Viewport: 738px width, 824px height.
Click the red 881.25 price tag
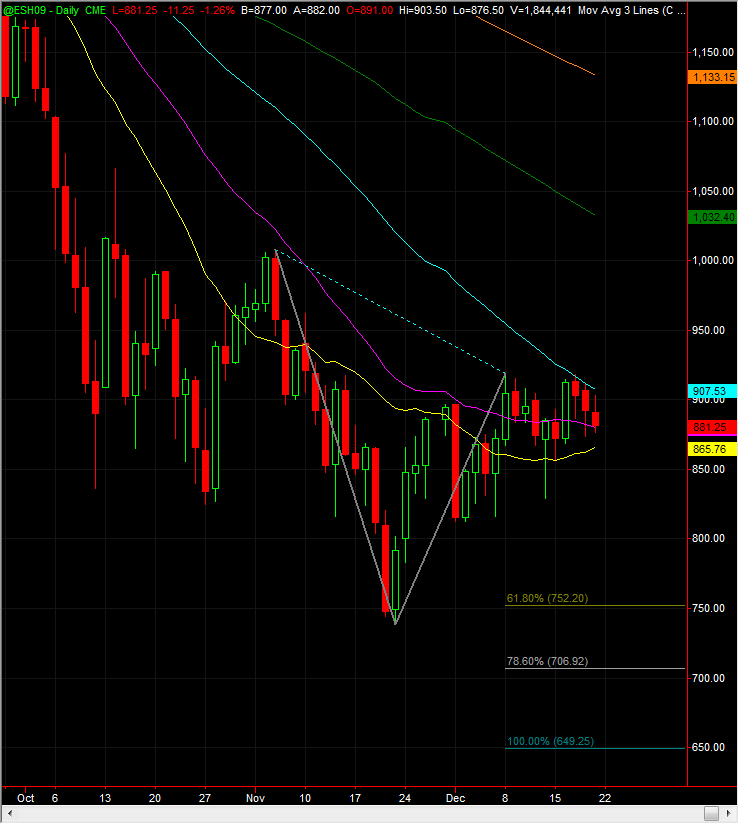(x=712, y=427)
